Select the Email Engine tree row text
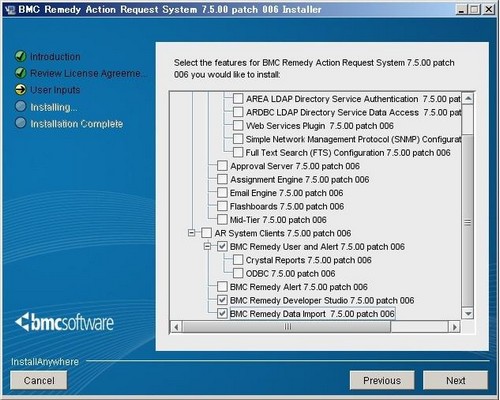The height and width of the screenshot is (400, 500). [286, 193]
